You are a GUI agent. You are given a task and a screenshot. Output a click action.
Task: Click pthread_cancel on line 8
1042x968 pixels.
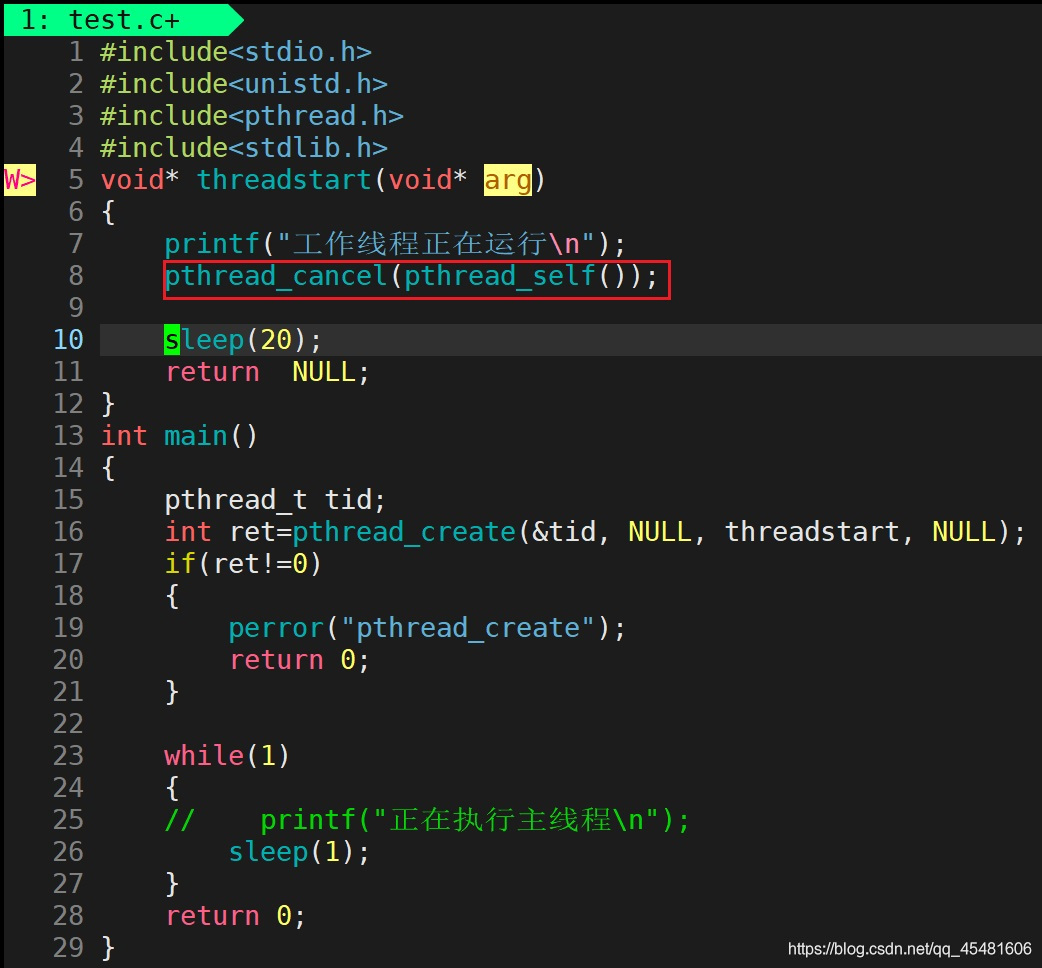click(x=276, y=276)
